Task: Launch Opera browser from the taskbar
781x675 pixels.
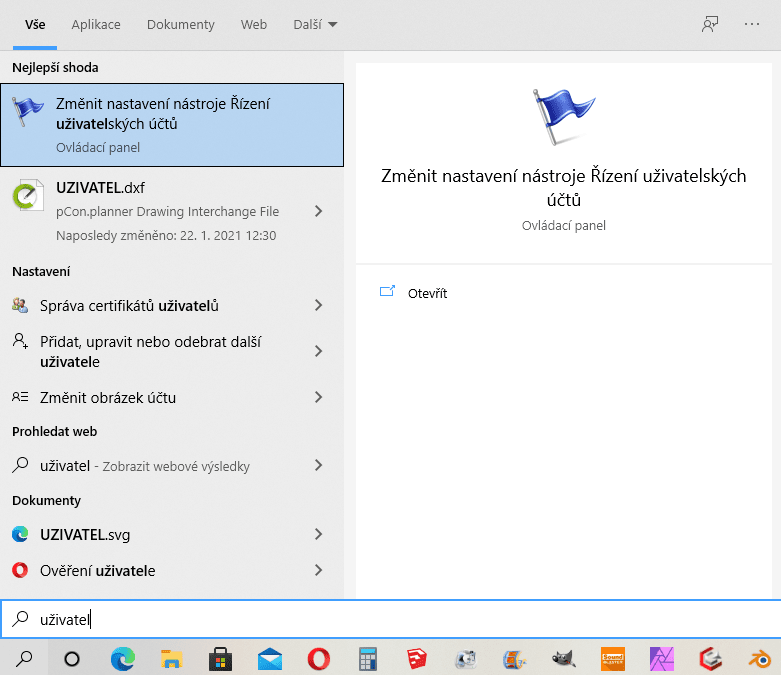Action: pyautogui.click(x=318, y=659)
